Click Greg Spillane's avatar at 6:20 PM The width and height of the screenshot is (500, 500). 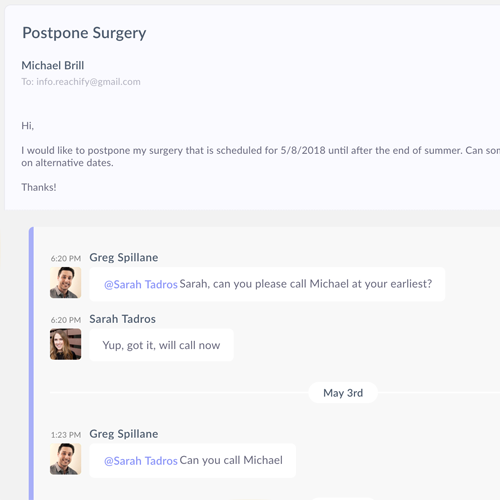65,282
